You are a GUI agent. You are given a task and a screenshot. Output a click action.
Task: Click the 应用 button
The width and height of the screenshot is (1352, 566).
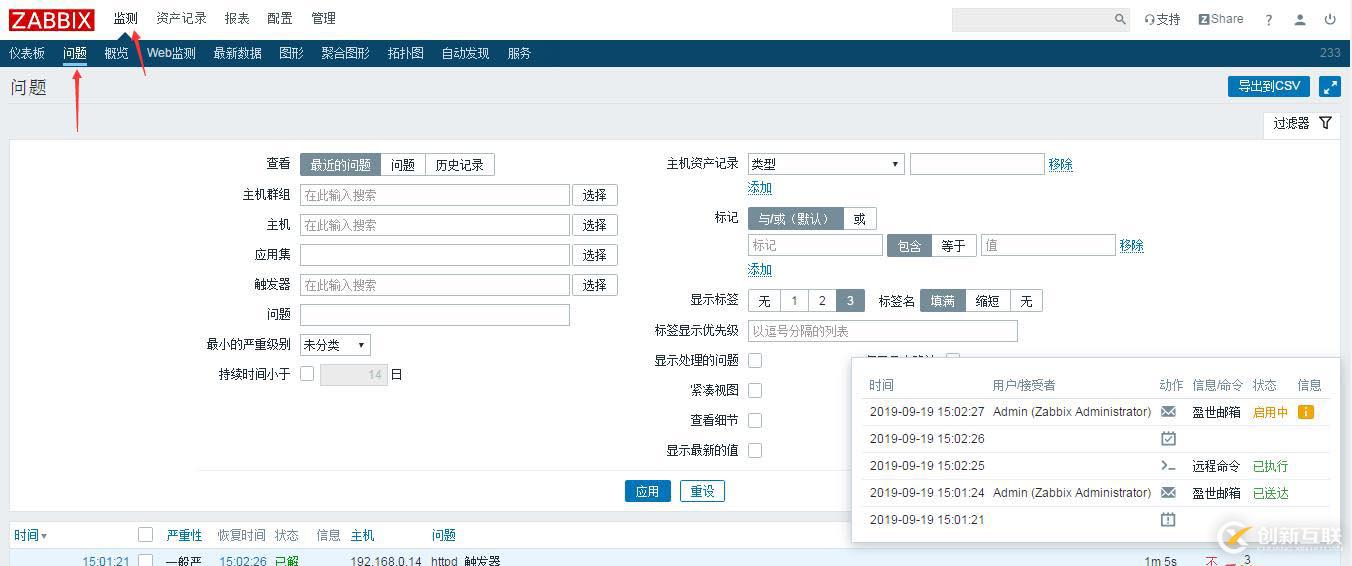click(648, 491)
